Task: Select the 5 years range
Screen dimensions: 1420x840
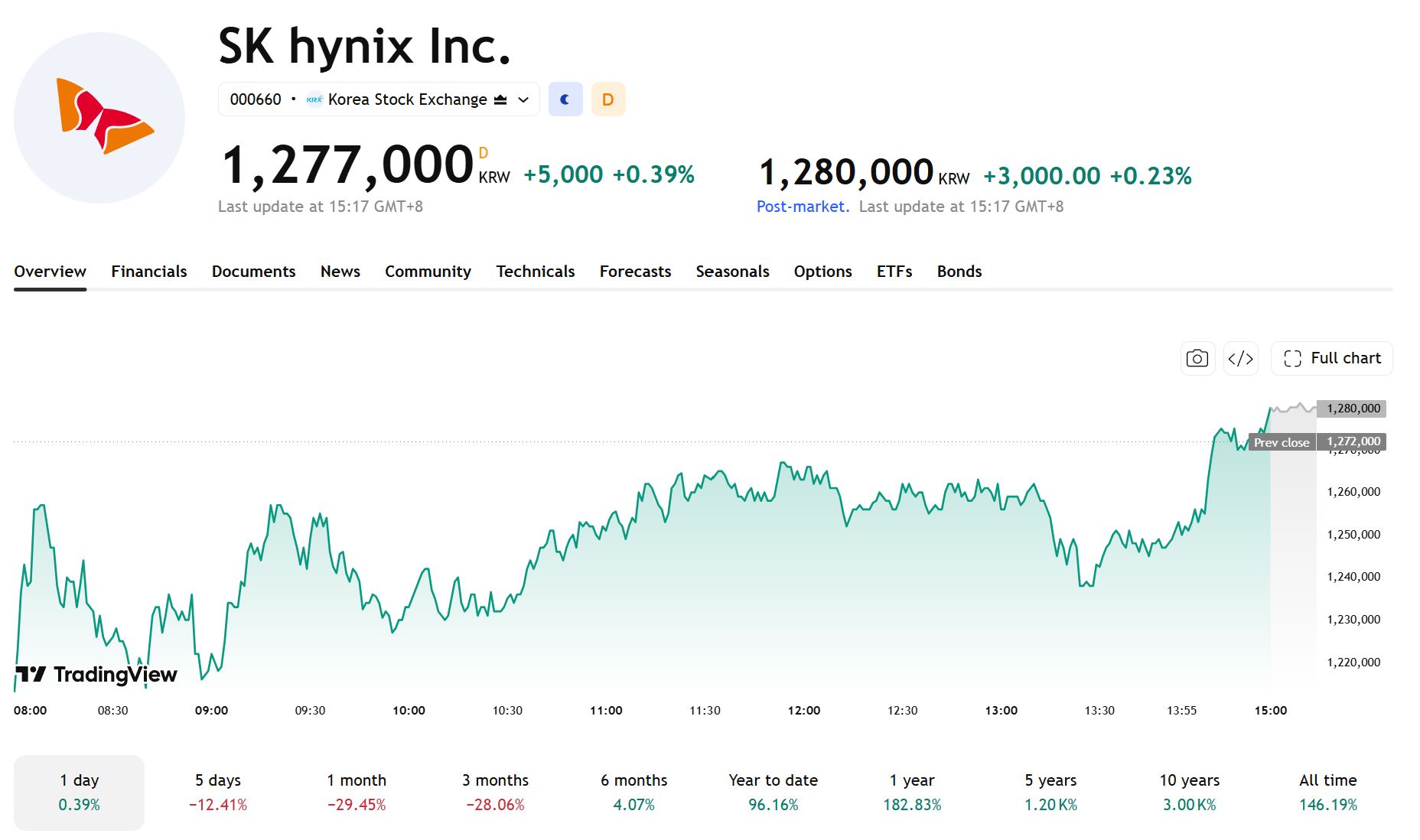Action: 1050,793
